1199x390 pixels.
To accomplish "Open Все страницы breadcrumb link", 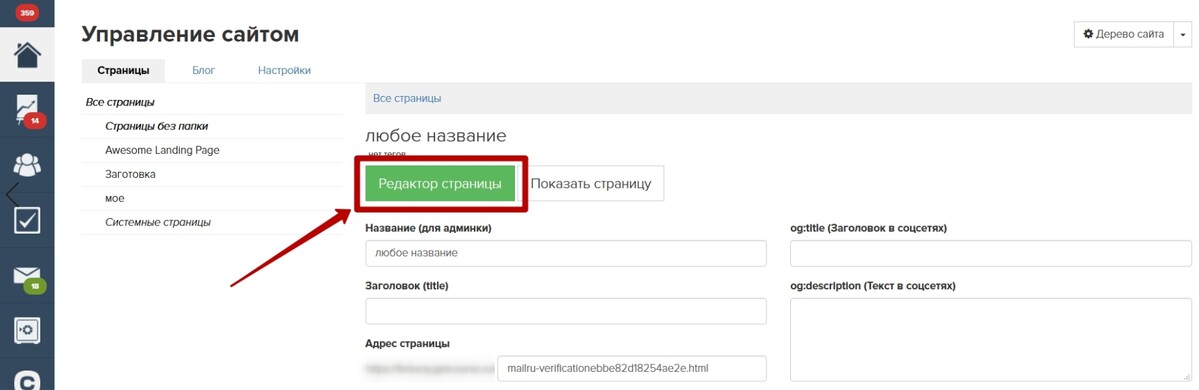I will (x=407, y=99).
